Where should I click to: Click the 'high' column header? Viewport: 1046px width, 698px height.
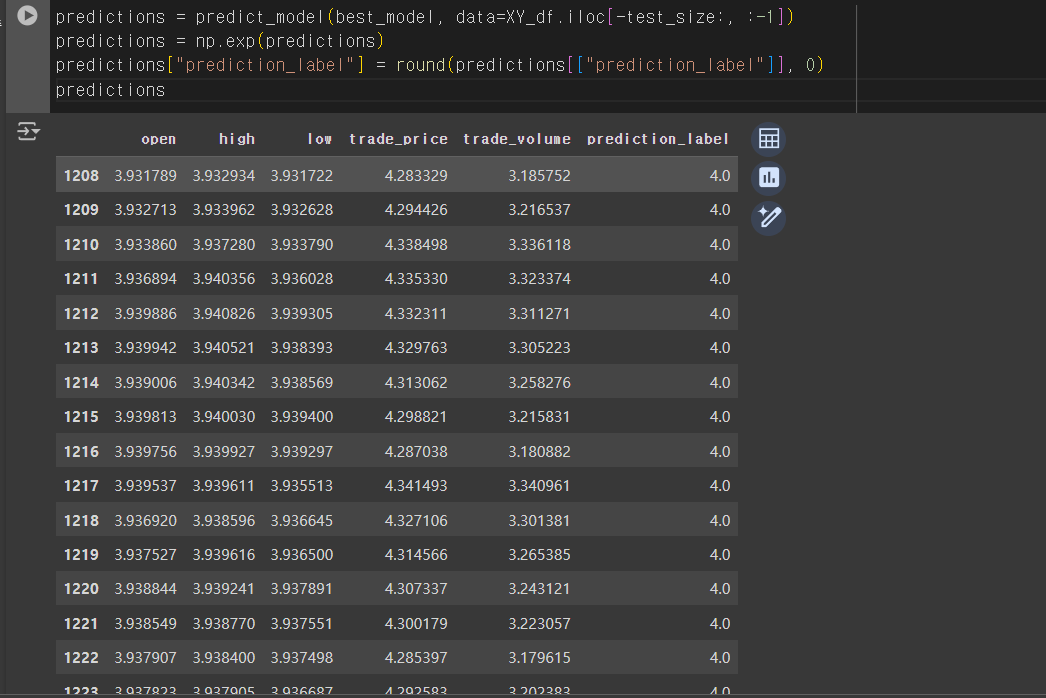tap(237, 139)
